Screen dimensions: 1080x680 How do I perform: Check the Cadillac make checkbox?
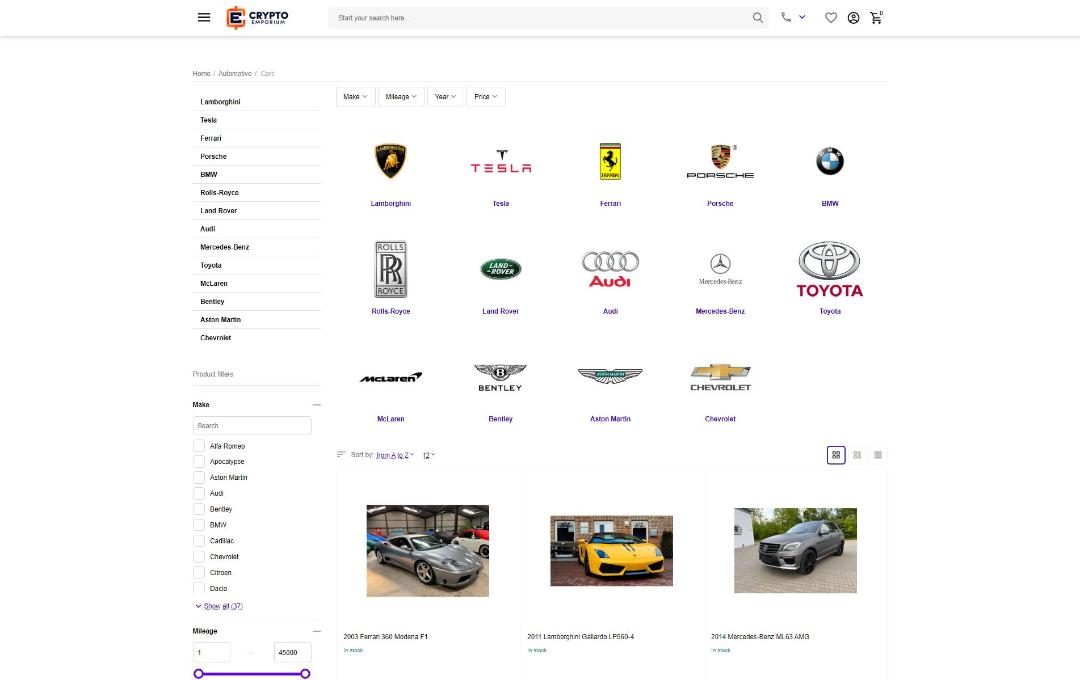199,541
